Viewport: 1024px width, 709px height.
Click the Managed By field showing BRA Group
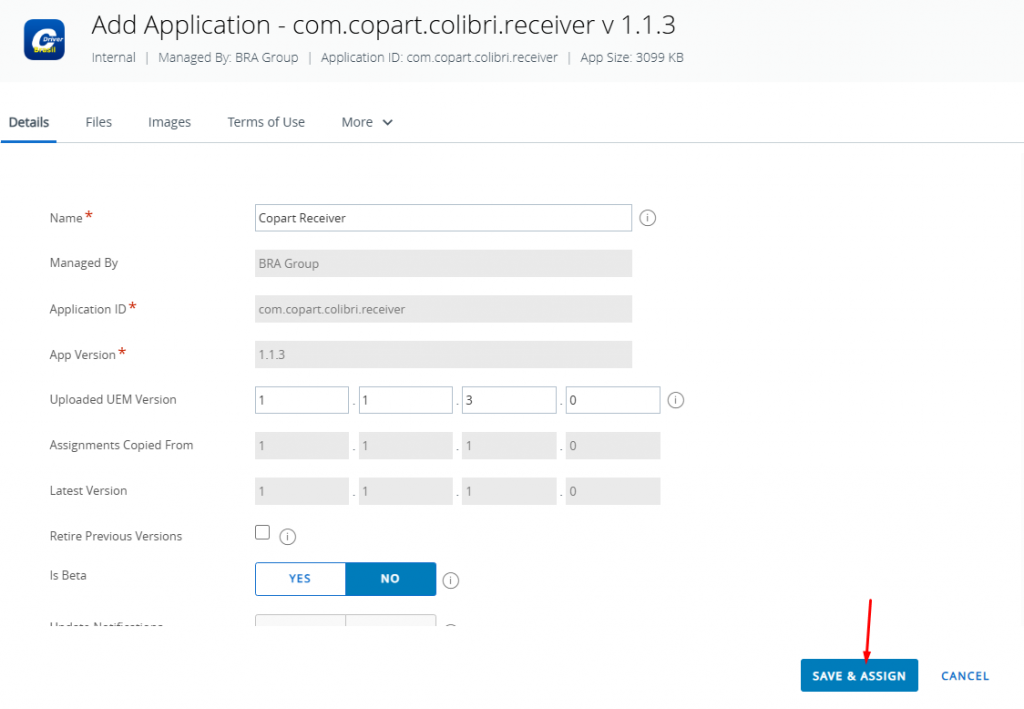pos(443,264)
